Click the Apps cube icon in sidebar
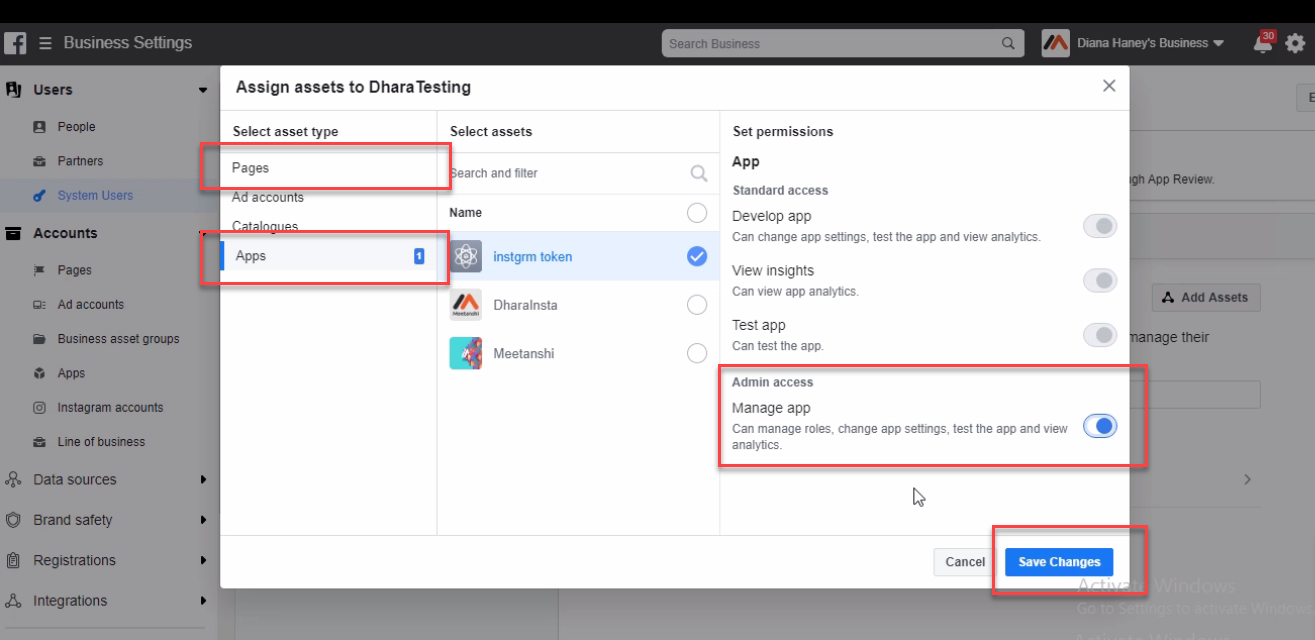 [x=40, y=373]
